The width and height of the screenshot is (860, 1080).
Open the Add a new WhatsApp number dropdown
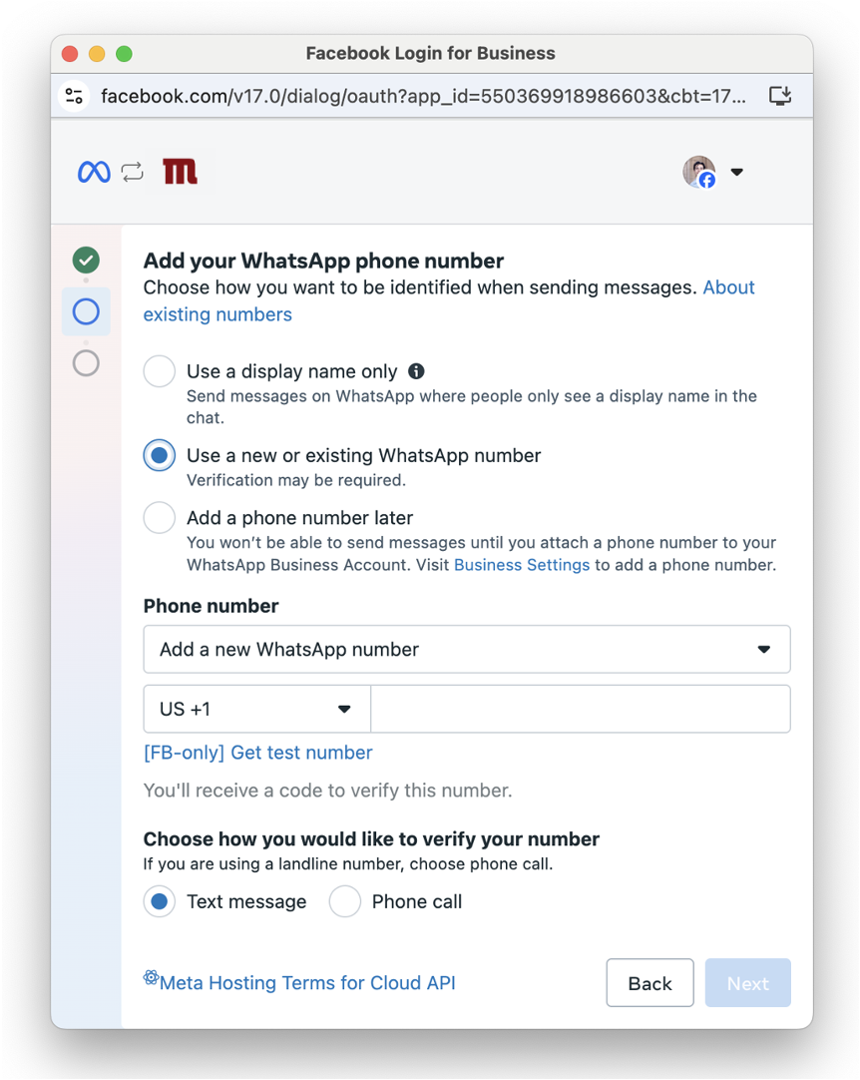coord(466,649)
